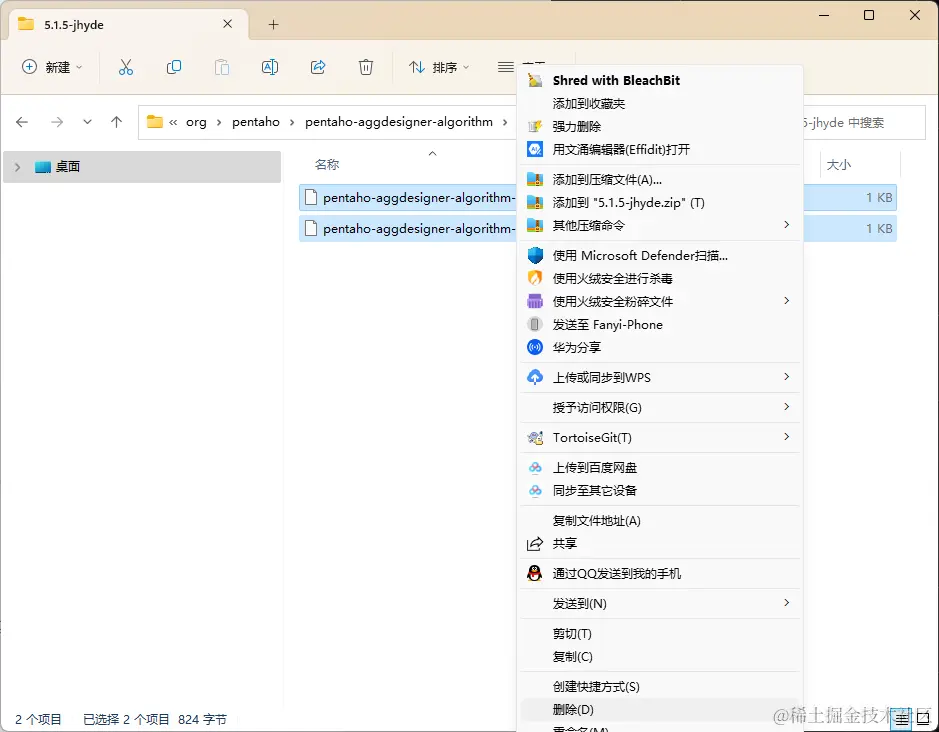Select 桌面 in the navigation pane
The width and height of the screenshot is (939, 732).
[142, 167]
